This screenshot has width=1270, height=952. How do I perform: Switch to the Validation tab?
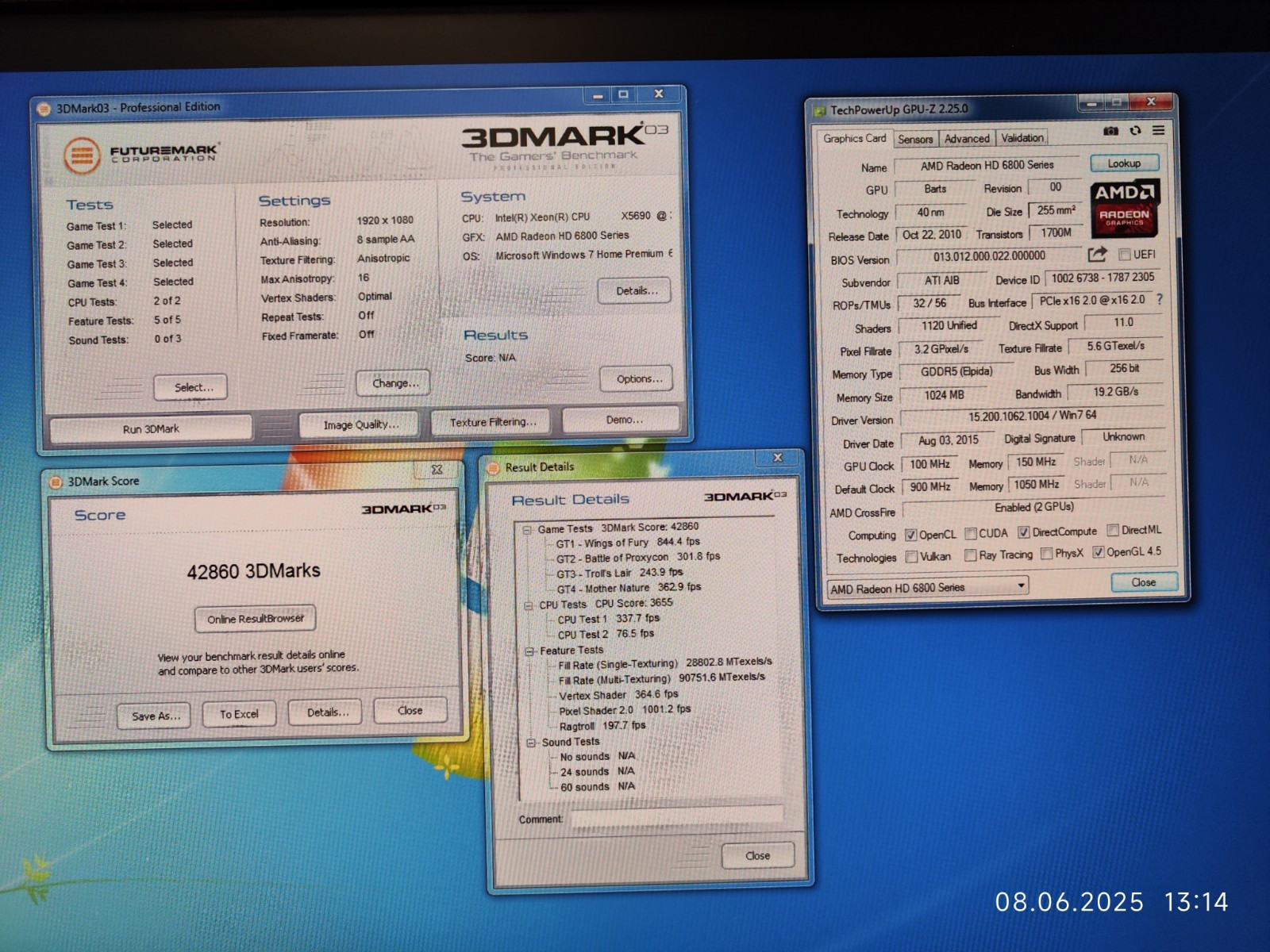(1022, 137)
